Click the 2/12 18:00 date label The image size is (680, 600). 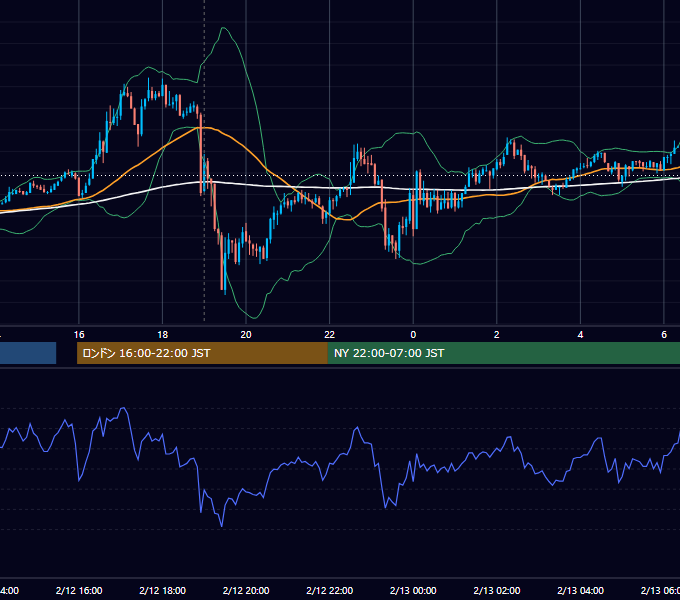163,590
